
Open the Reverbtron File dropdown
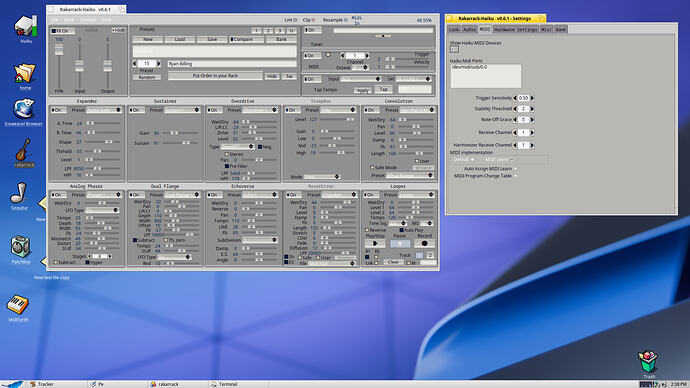pyautogui.click(x=331, y=264)
